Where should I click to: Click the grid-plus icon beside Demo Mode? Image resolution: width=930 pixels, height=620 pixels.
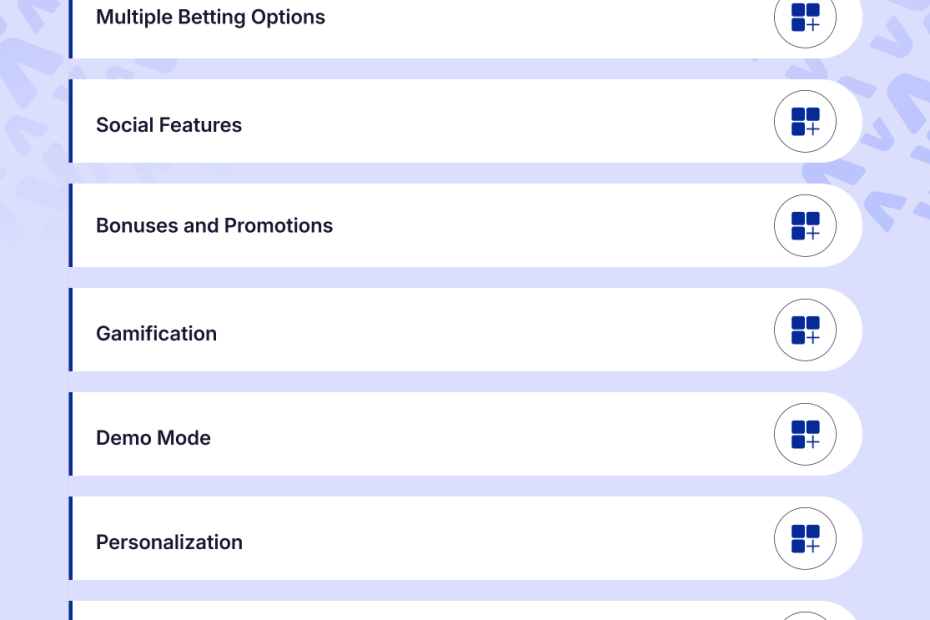(x=805, y=434)
